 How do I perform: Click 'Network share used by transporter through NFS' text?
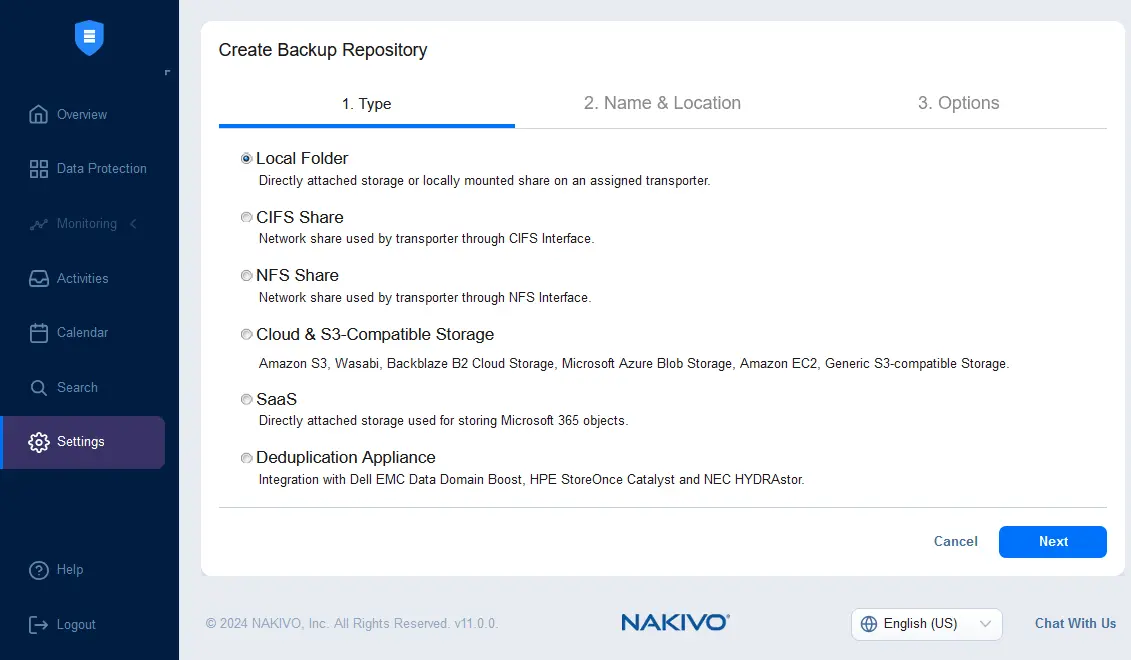tap(425, 298)
